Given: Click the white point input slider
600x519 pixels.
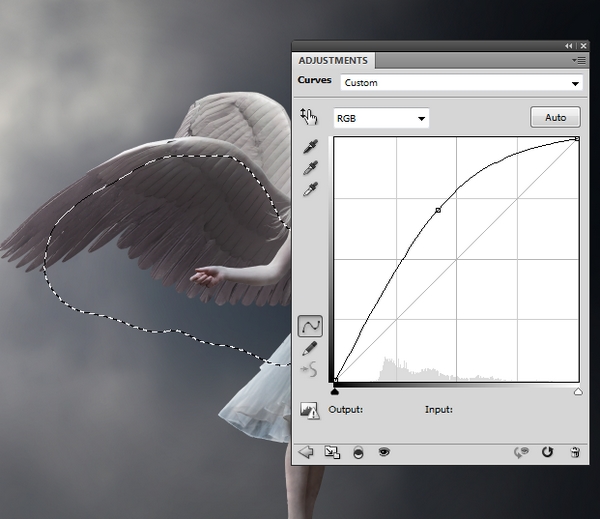Looking at the screenshot, I should tap(578, 392).
